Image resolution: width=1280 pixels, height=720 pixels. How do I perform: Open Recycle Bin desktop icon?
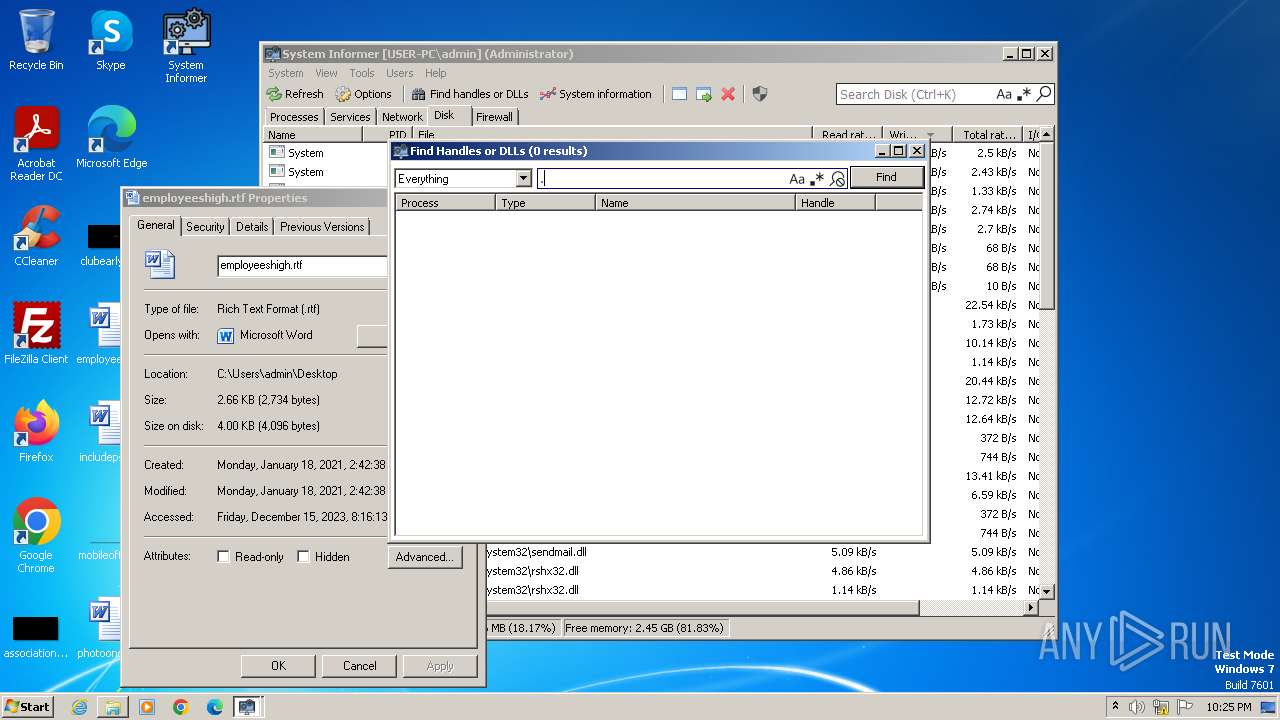[x=36, y=40]
